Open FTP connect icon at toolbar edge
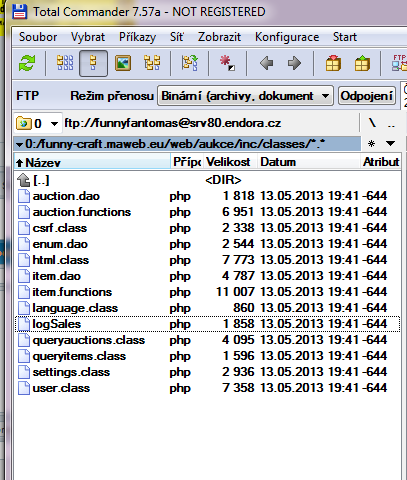 [x=399, y=63]
